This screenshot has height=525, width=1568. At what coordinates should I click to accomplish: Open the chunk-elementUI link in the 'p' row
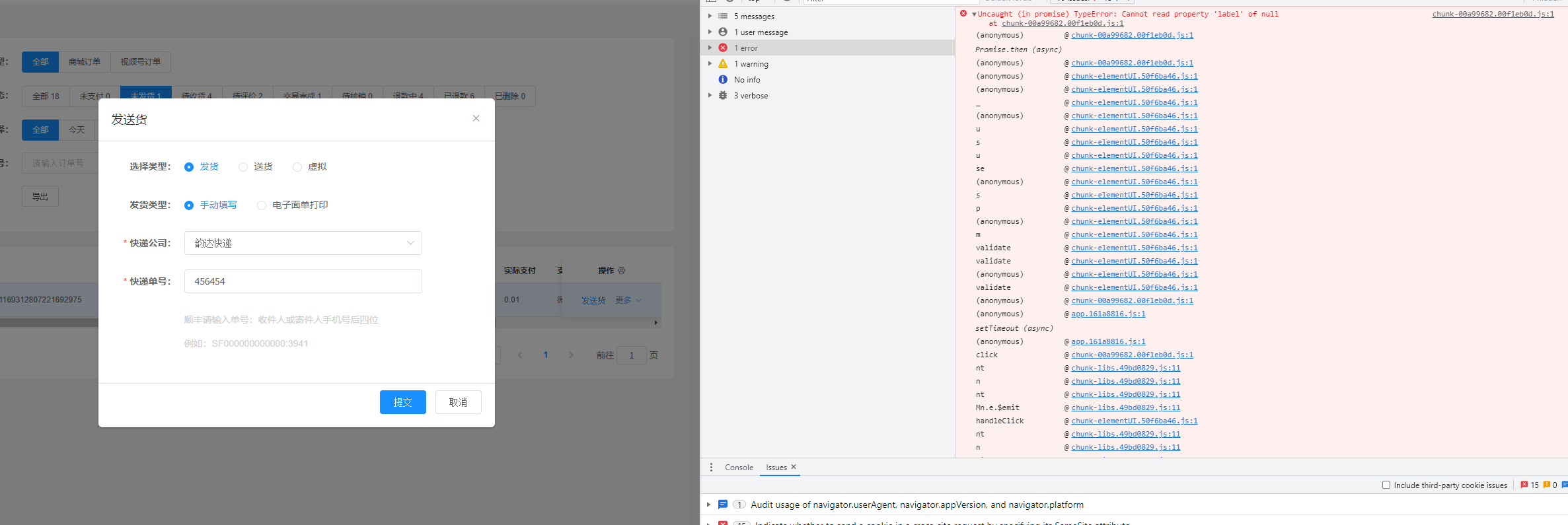tap(1134, 208)
